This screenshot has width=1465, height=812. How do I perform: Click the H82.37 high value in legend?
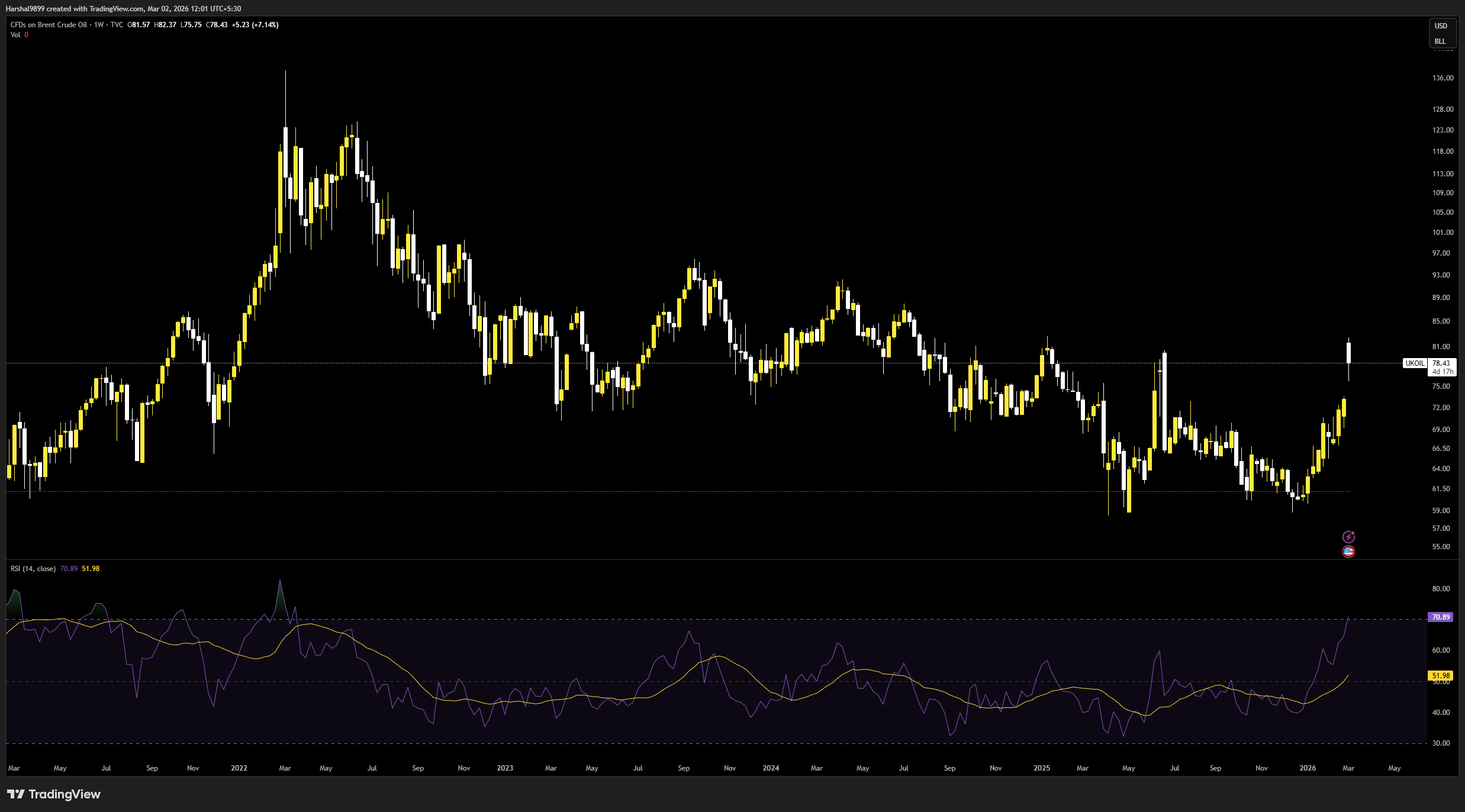[x=165, y=25]
